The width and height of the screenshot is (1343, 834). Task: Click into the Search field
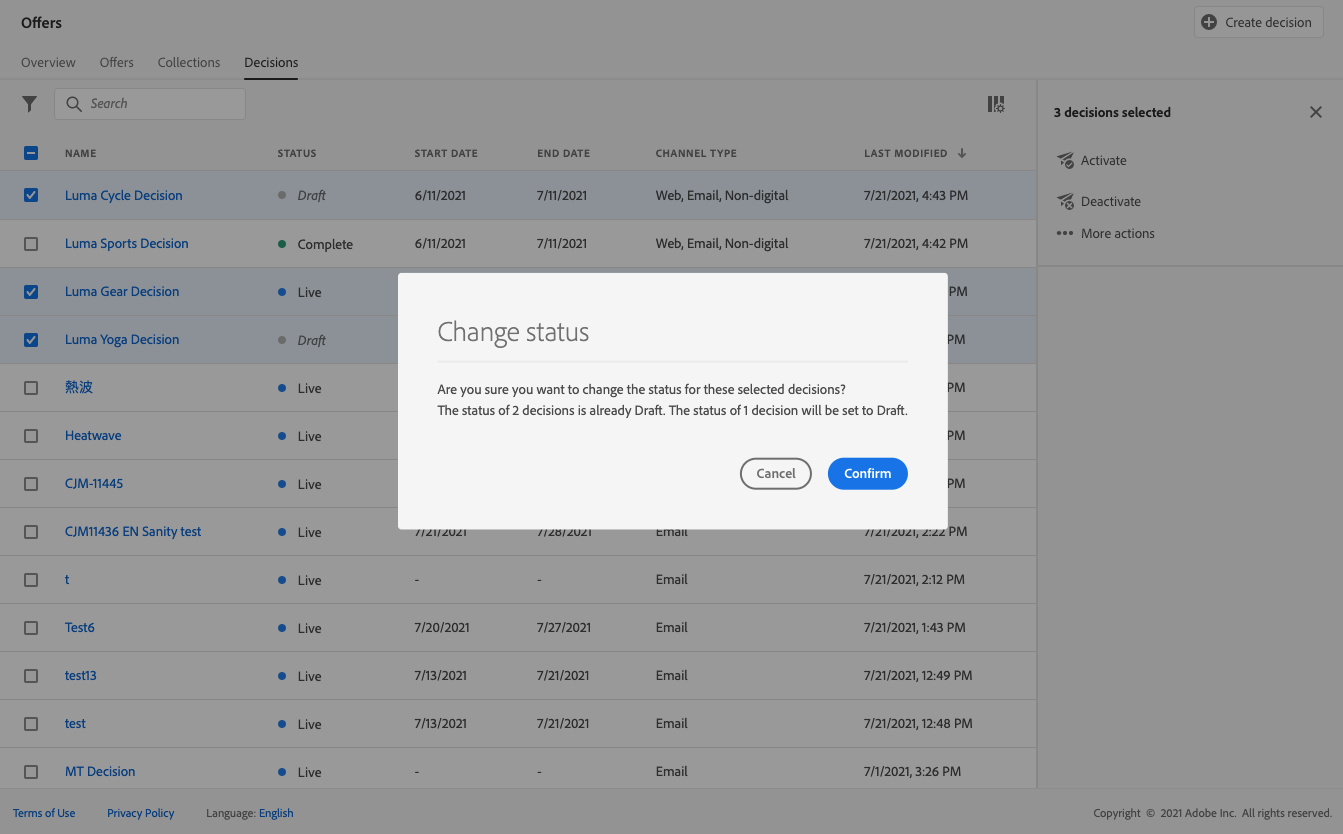coord(160,104)
